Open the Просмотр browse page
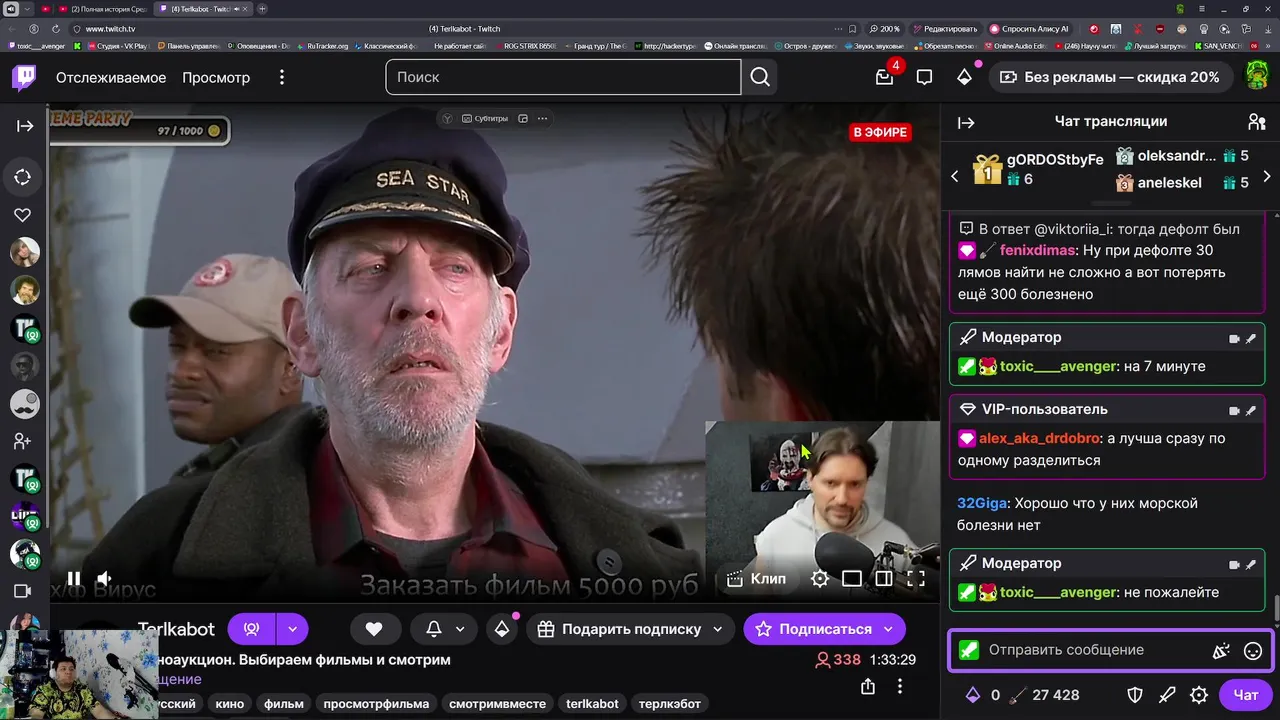This screenshot has width=1280, height=720. [216, 77]
